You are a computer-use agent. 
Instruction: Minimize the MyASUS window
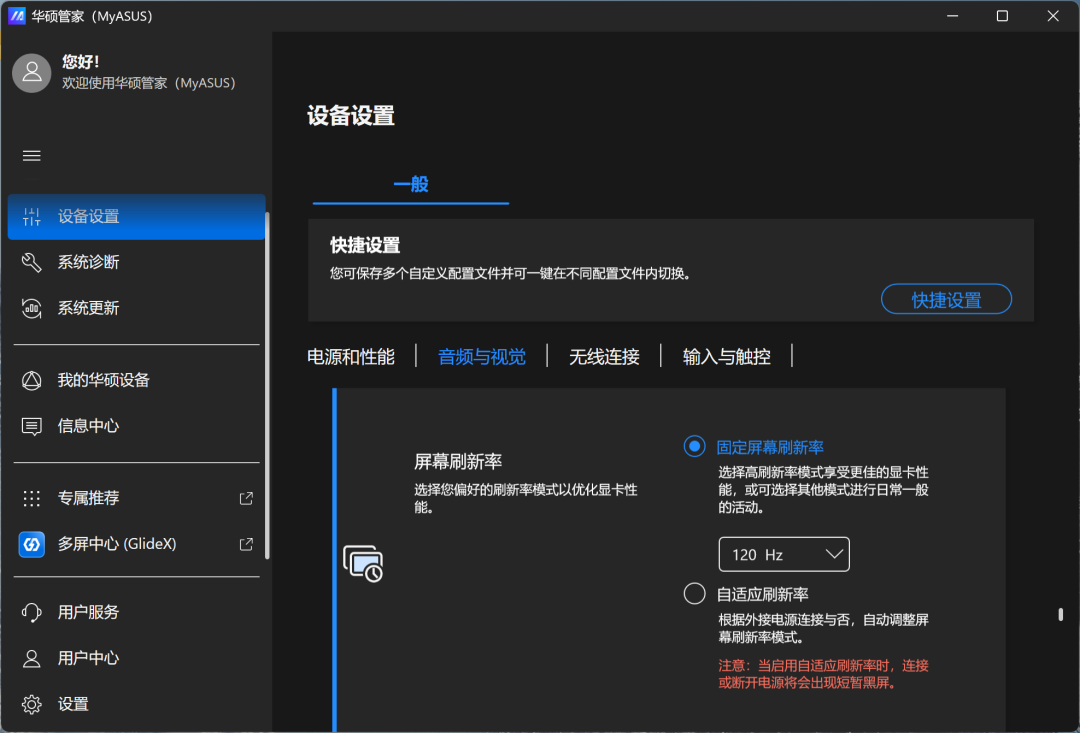pyautogui.click(x=953, y=16)
